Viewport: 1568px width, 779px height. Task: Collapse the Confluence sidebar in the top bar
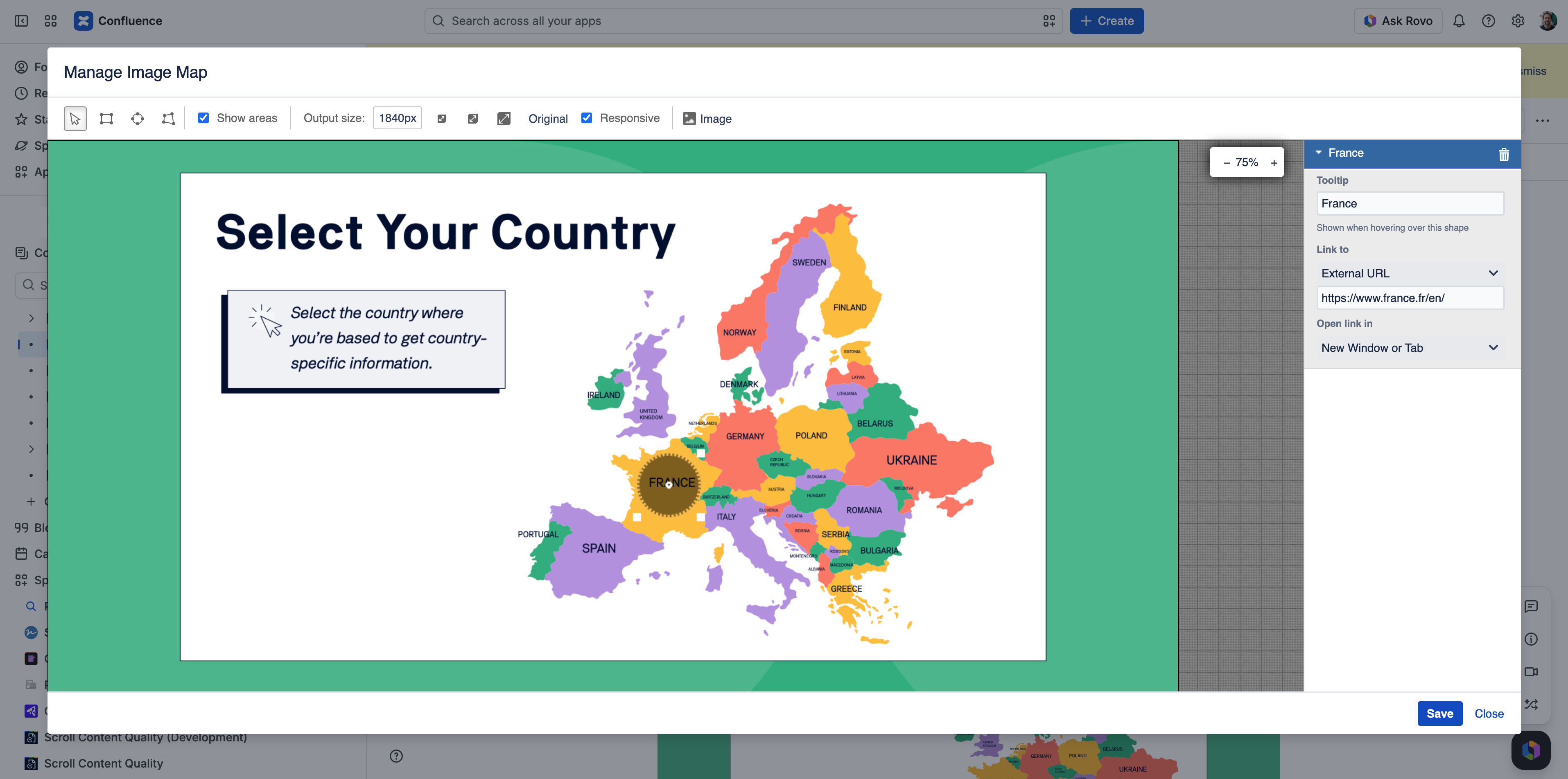(x=21, y=21)
